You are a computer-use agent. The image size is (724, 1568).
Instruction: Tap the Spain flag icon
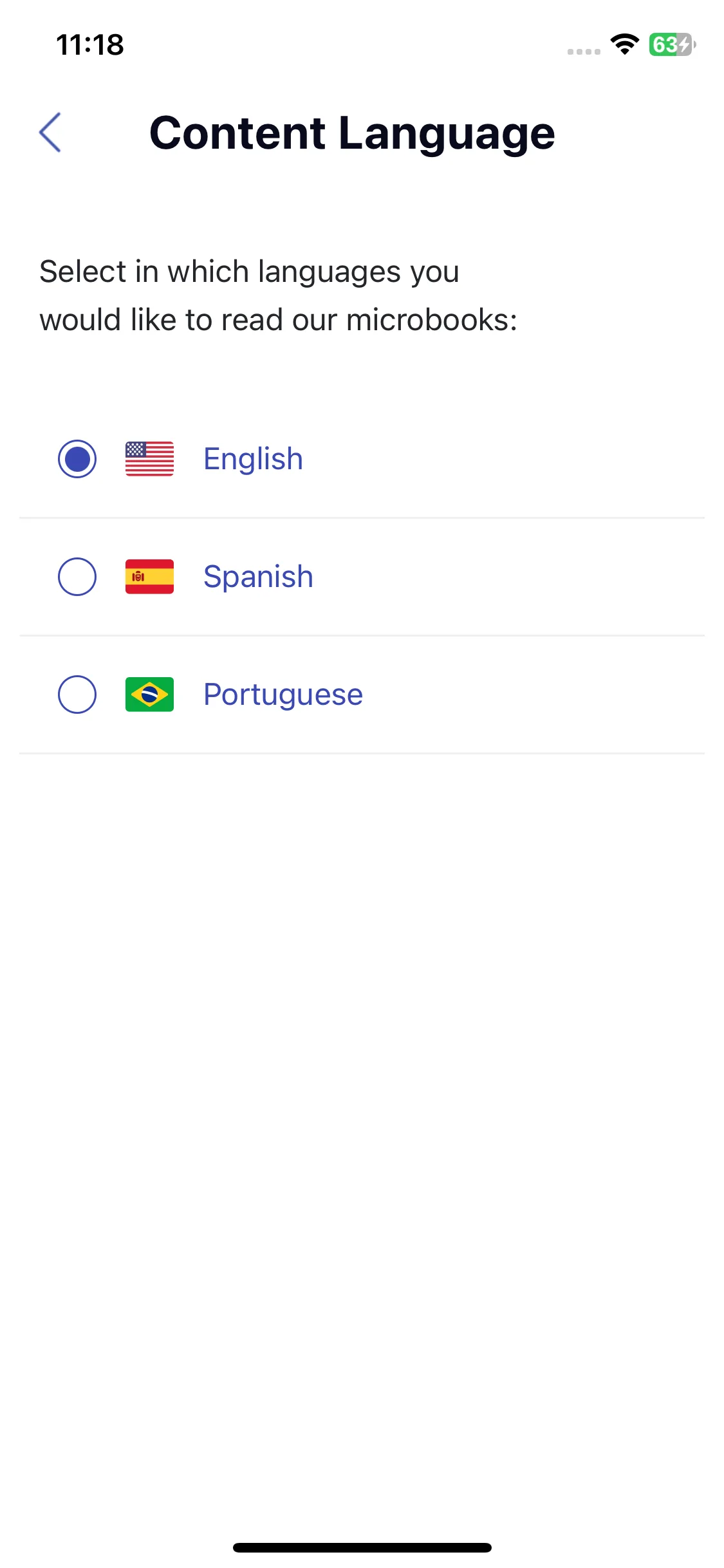[x=149, y=577]
